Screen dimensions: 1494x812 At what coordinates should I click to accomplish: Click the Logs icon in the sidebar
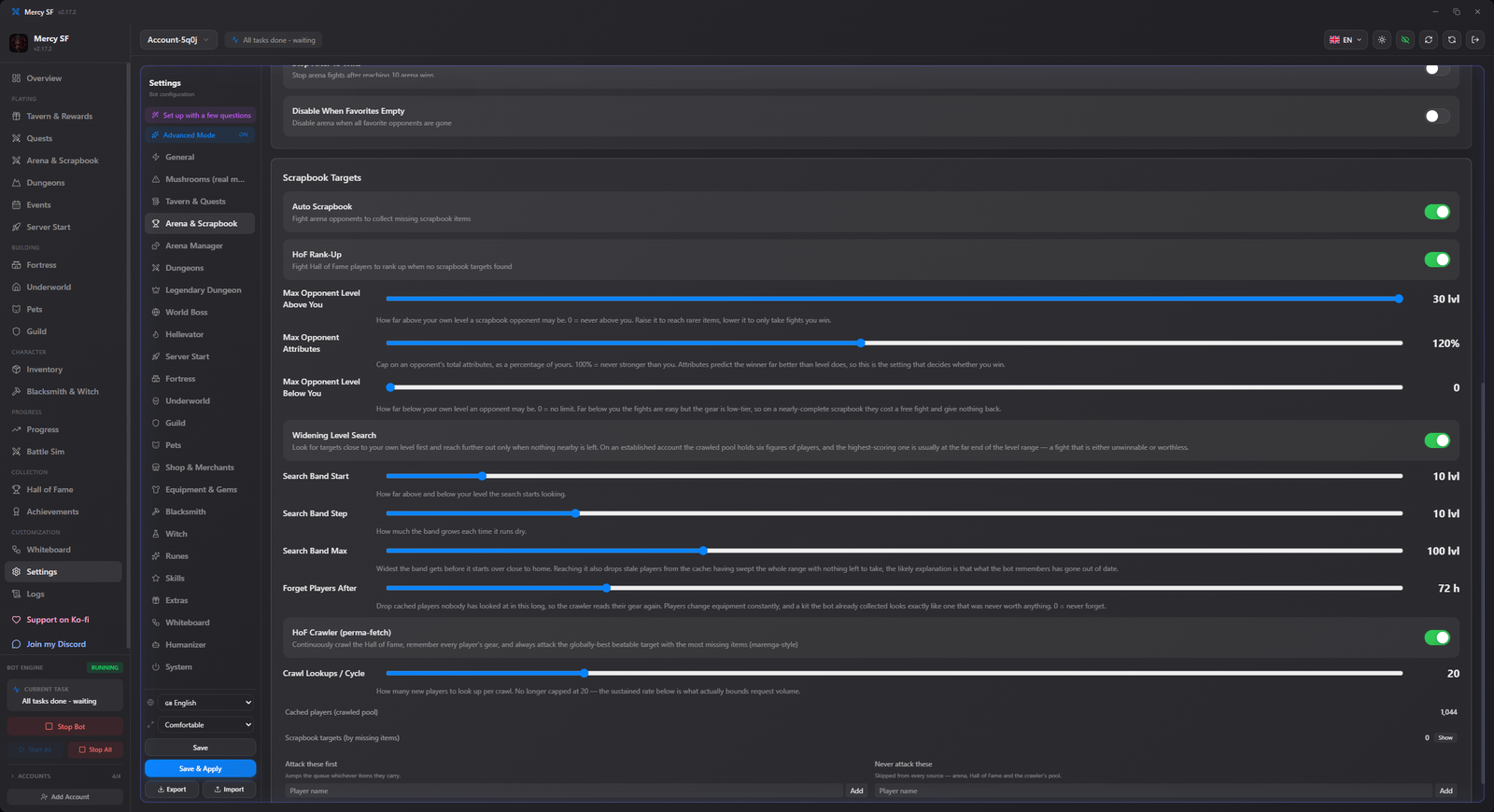[x=17, y=595]
